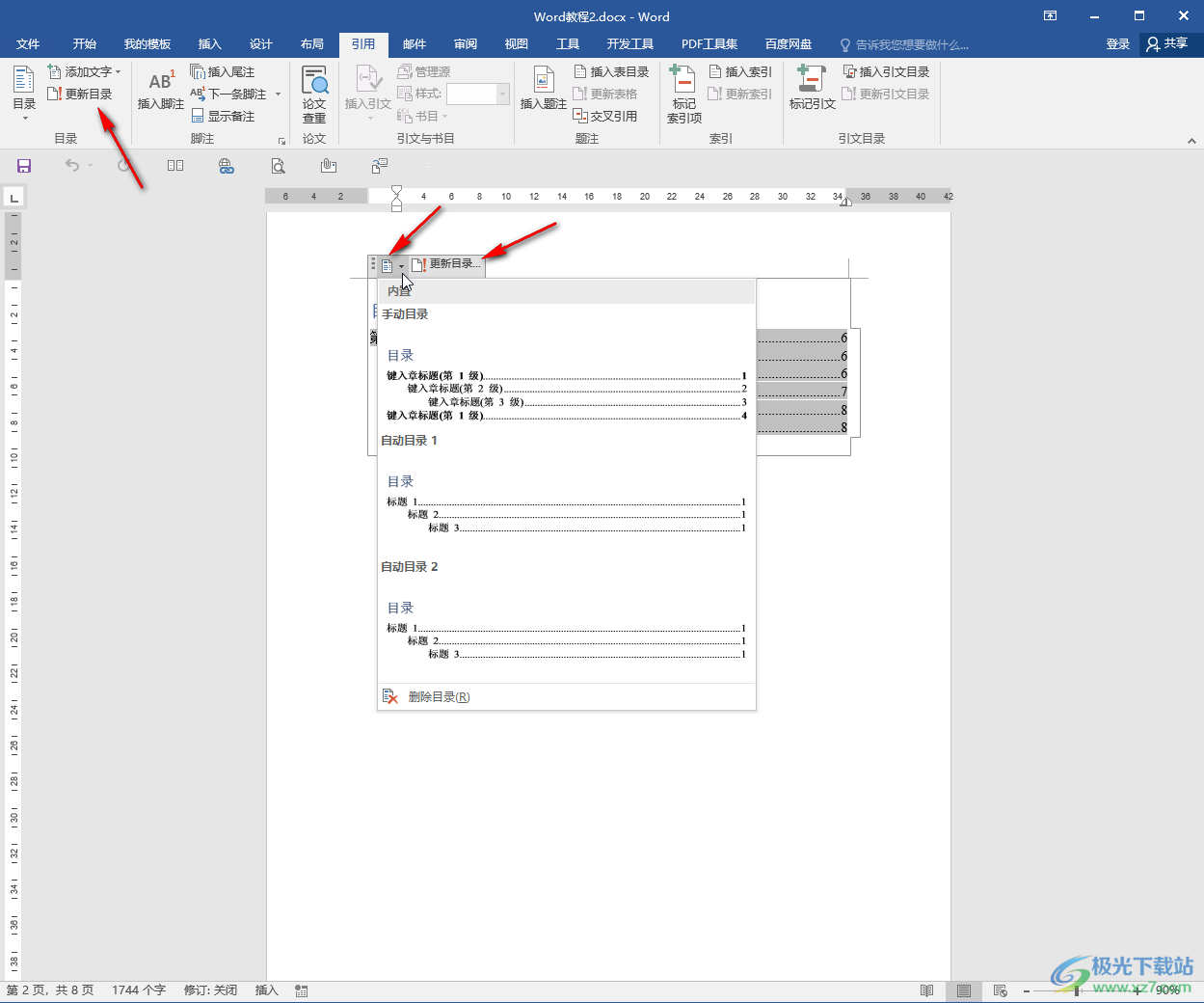Choose the 自动目录 2 style
This screenshot has height=1003, width=1204.
[x=566, y=619]
